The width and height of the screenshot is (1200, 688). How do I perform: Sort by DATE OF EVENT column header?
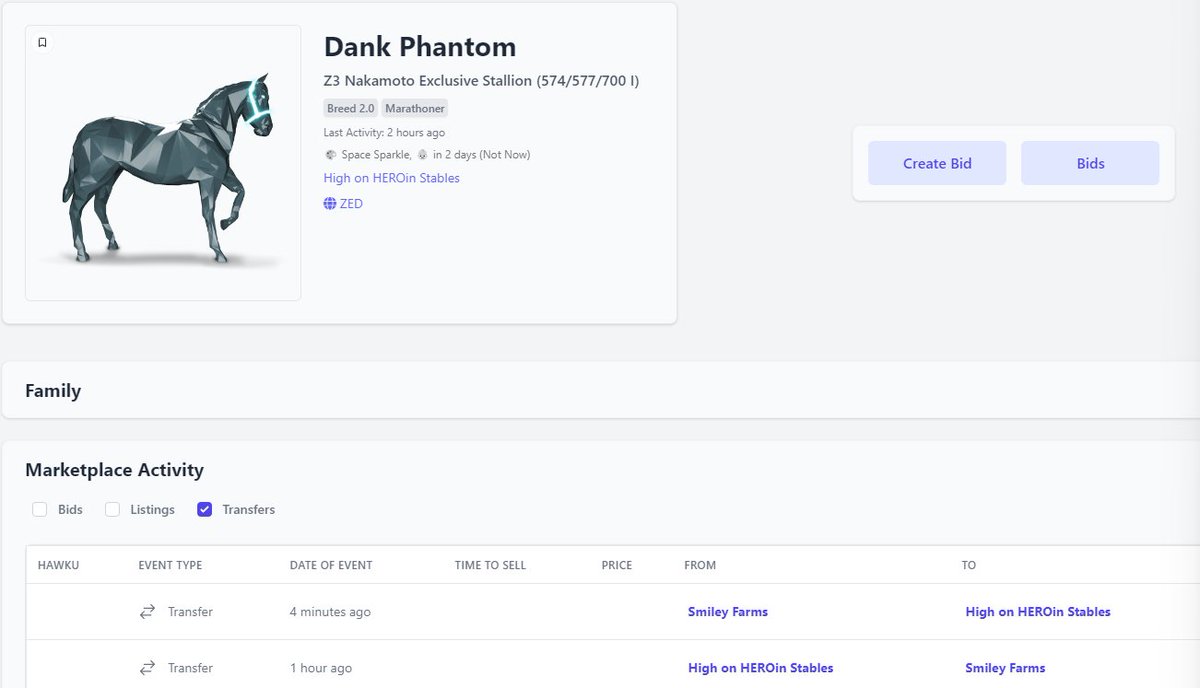pyautogui.click(x=331, y=565)
